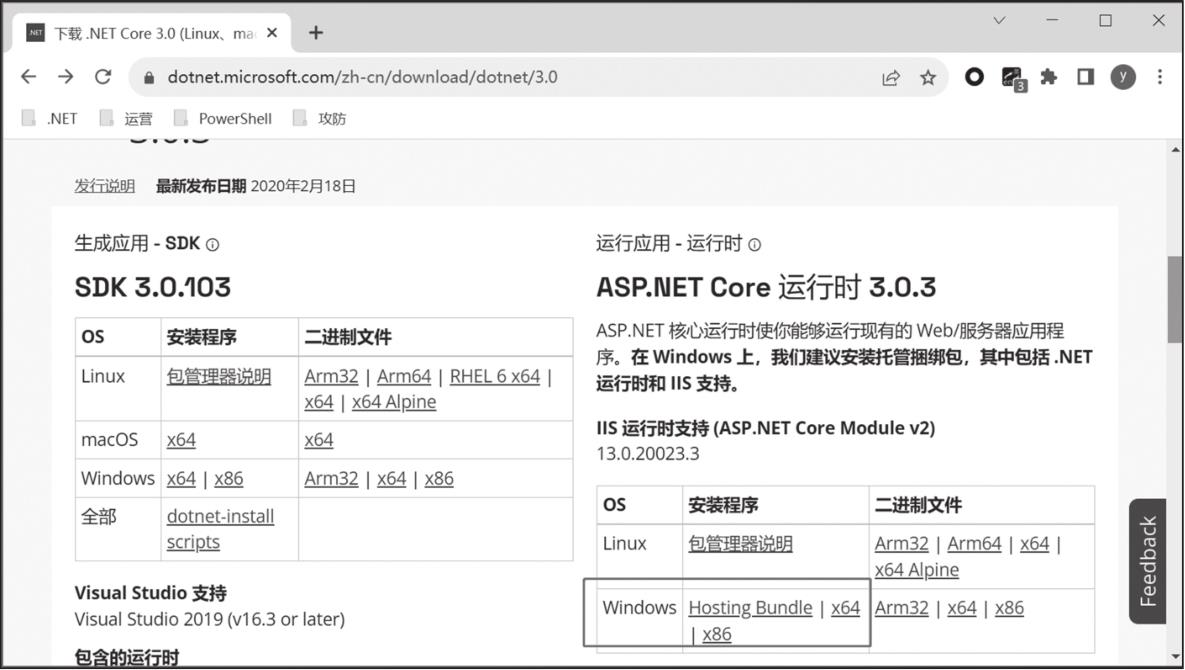Reload the current page
This screenshot has width=1185, height=670.
pyautogui.click(x=103, y=77)
